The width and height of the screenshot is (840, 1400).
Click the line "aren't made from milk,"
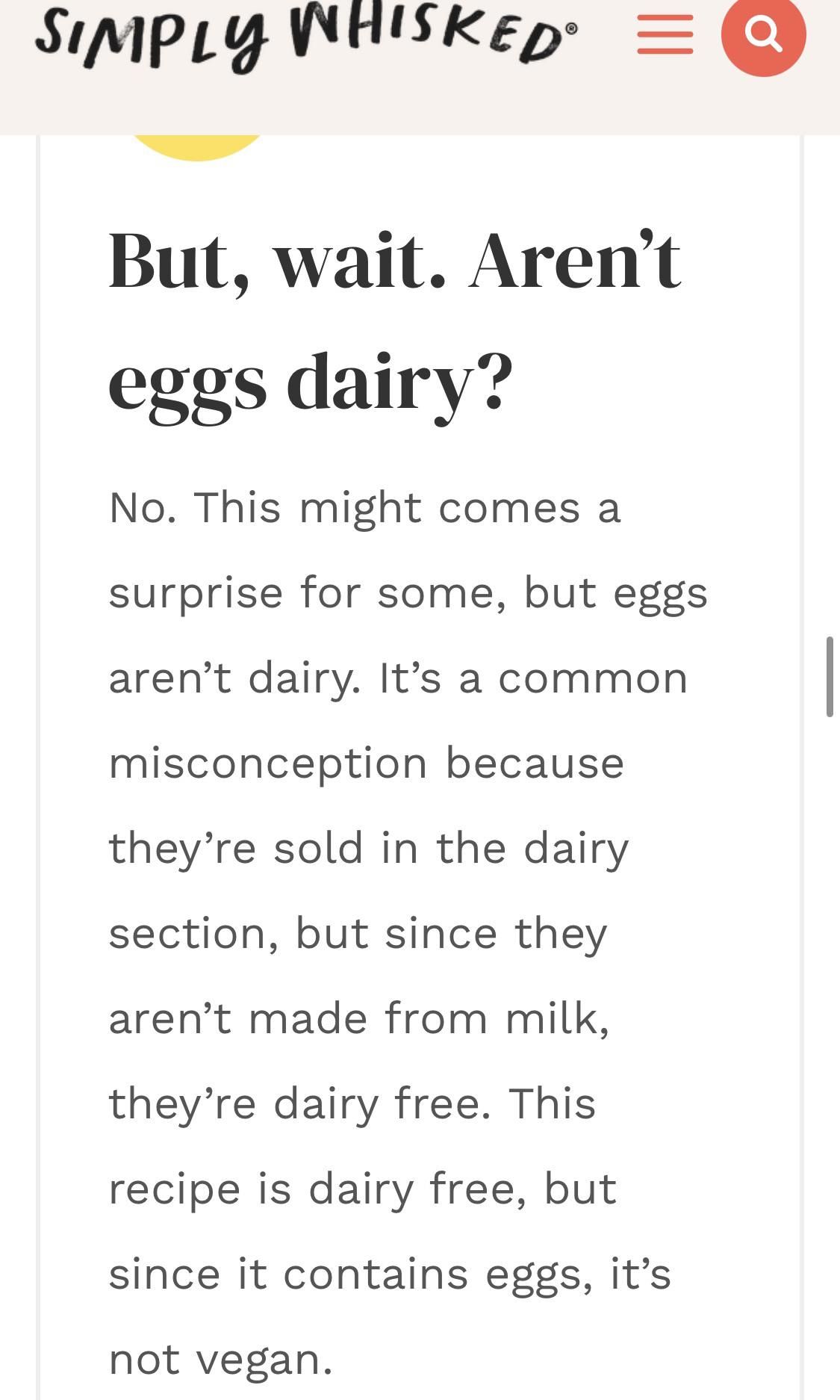[359, 1020]
